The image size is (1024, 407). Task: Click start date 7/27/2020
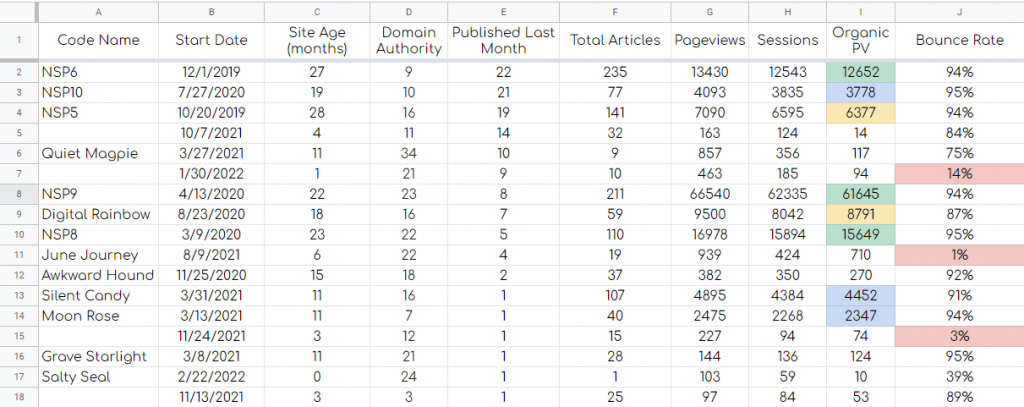211,92
